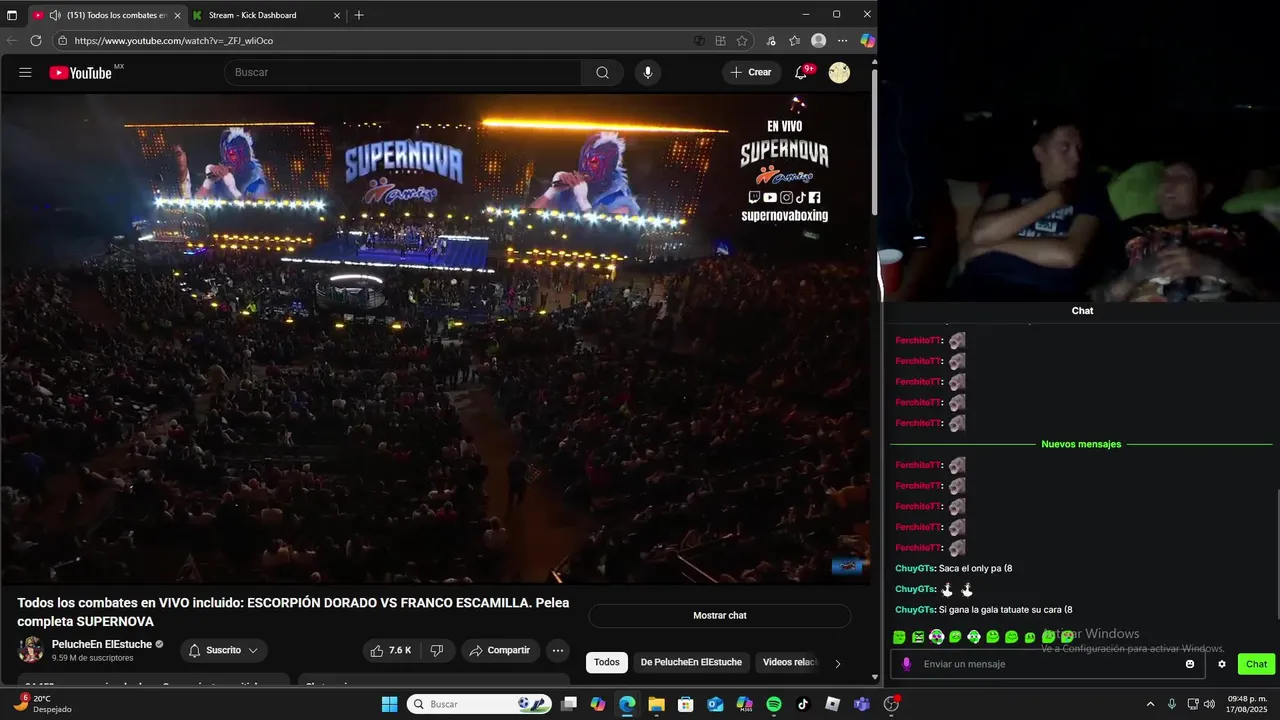Click the YouTube search magnifier button
Image resolution: width=1280 pixels, height=720 pixels.
602,72
